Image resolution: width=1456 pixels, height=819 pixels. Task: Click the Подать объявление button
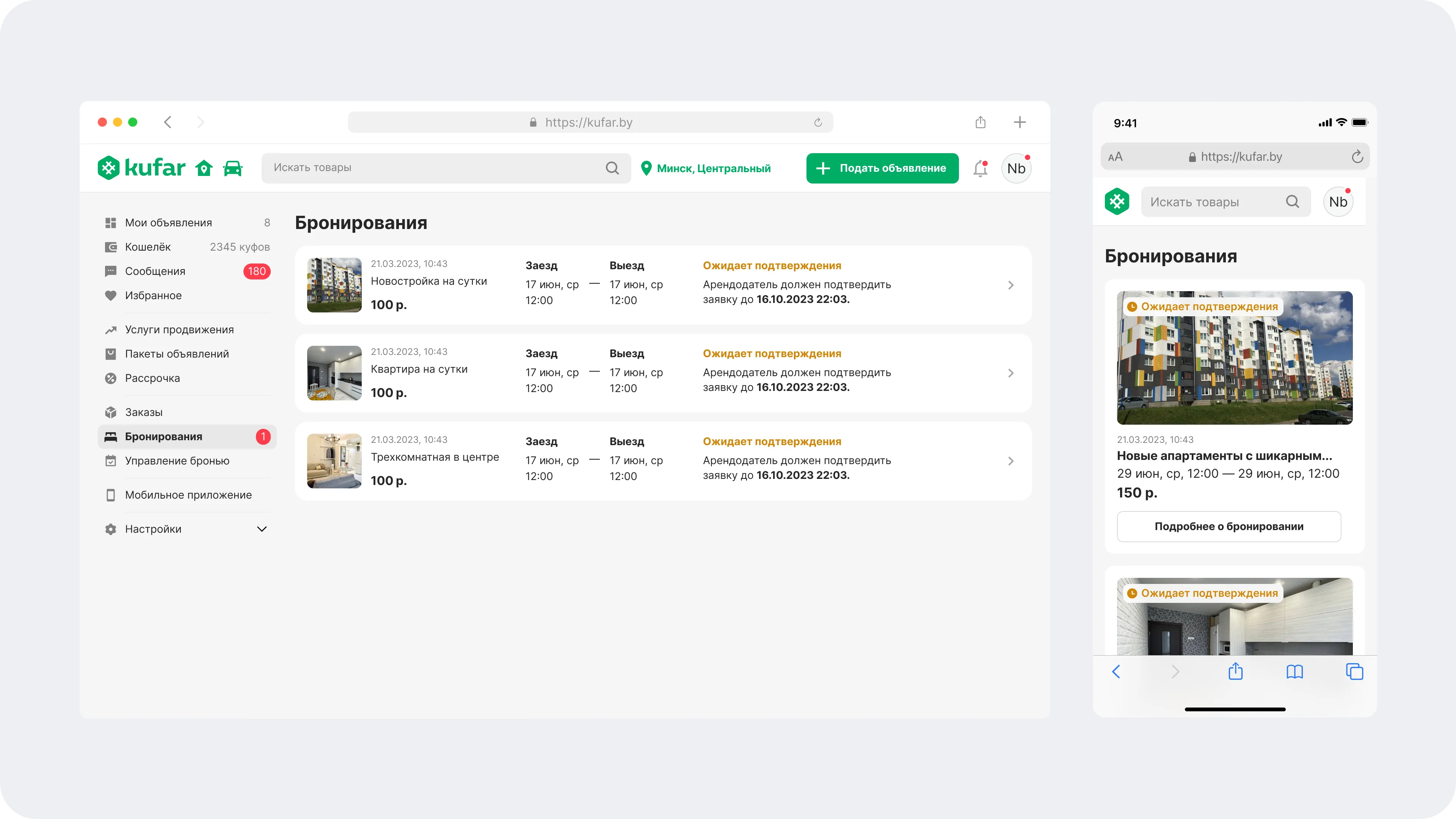882,168
